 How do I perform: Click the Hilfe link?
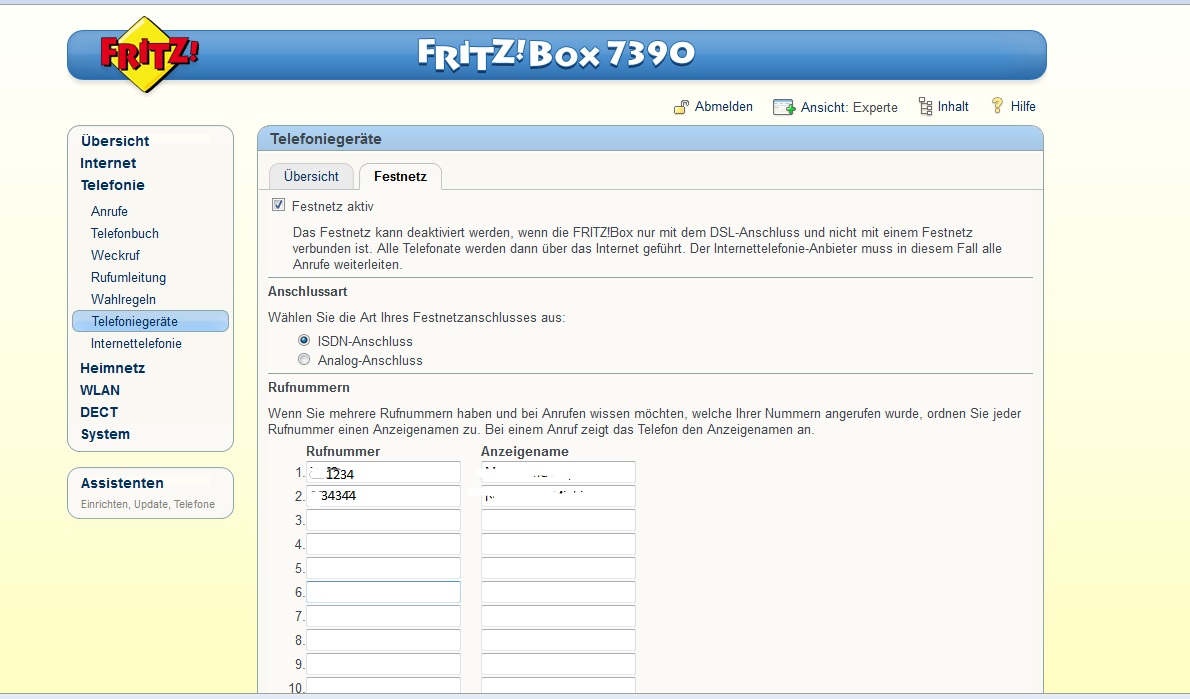coord(1023,106)
